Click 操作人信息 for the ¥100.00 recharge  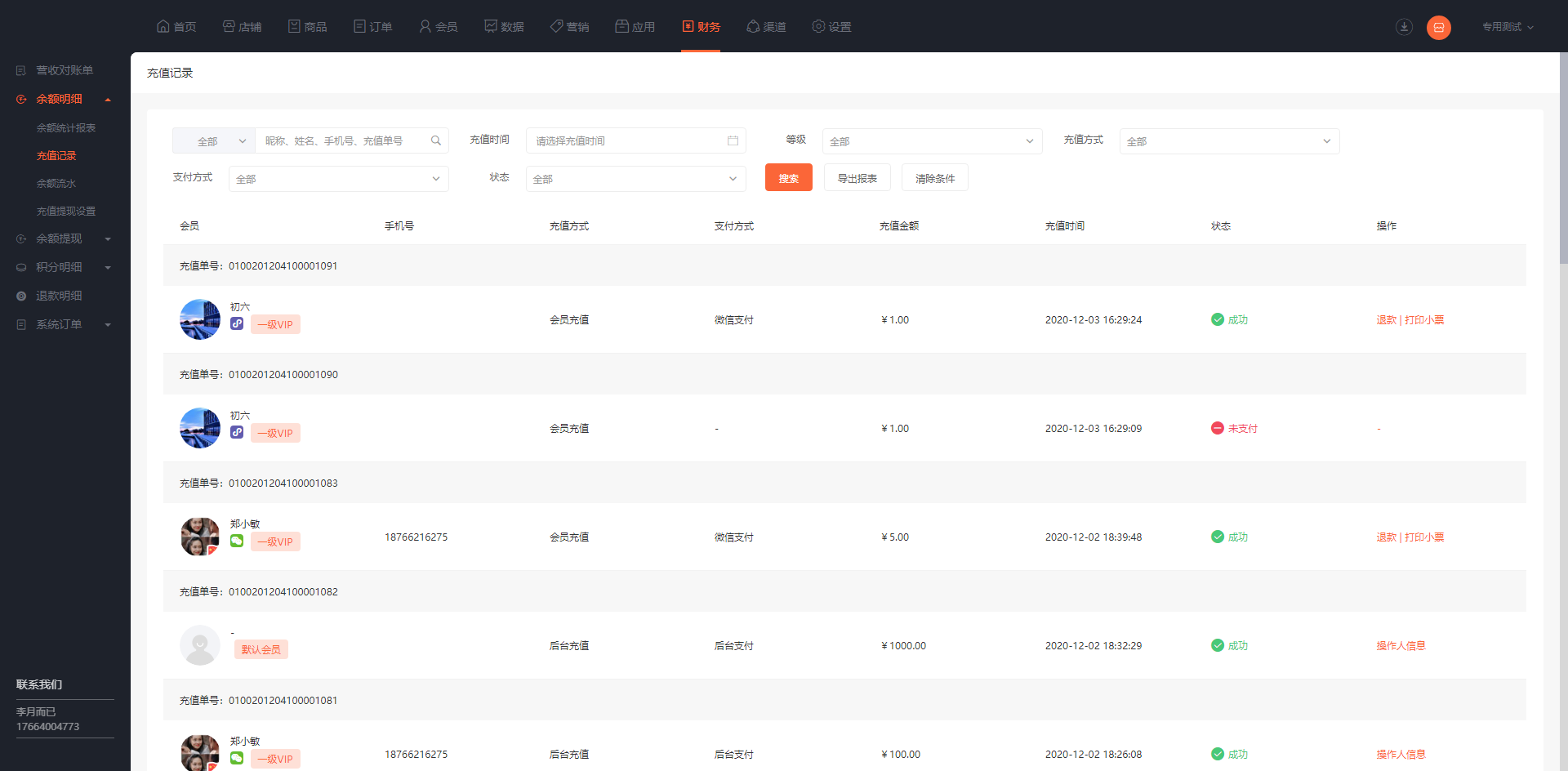[1401, 755]
